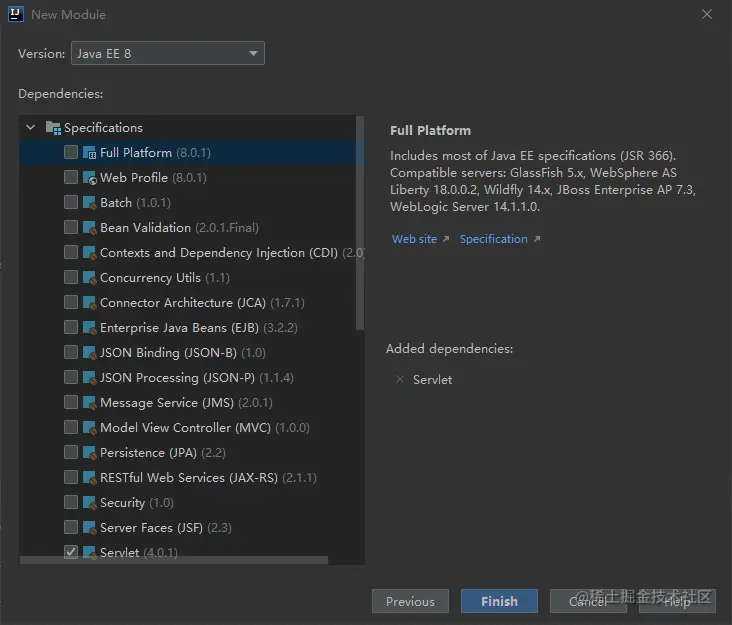The height and width of the screenshot is (625, 732).
Task: Enable the Persistence (JPA) checkbox
Action: click(x=71, y=452)
